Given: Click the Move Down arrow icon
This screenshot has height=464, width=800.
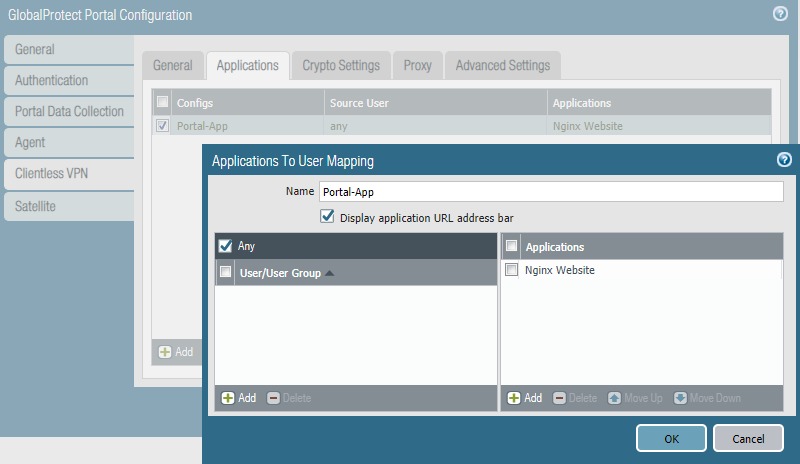Looking at the screenshot, I should (680, 398).
